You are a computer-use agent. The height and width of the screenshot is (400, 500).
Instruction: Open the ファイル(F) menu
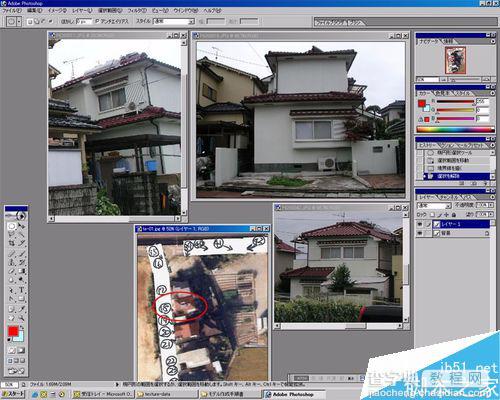coord(12,11)
